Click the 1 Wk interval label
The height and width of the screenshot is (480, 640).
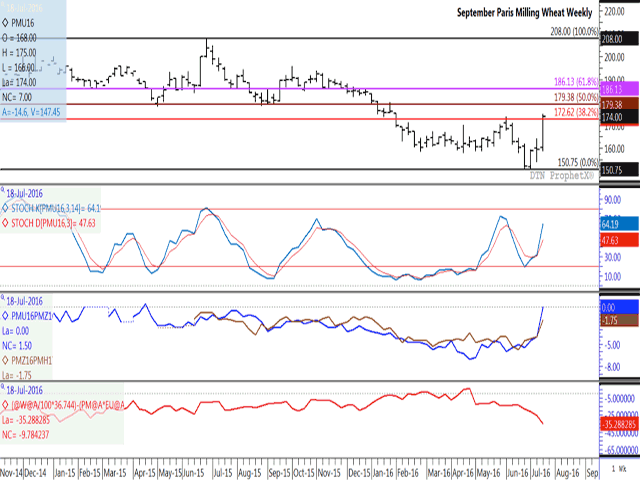619,469
